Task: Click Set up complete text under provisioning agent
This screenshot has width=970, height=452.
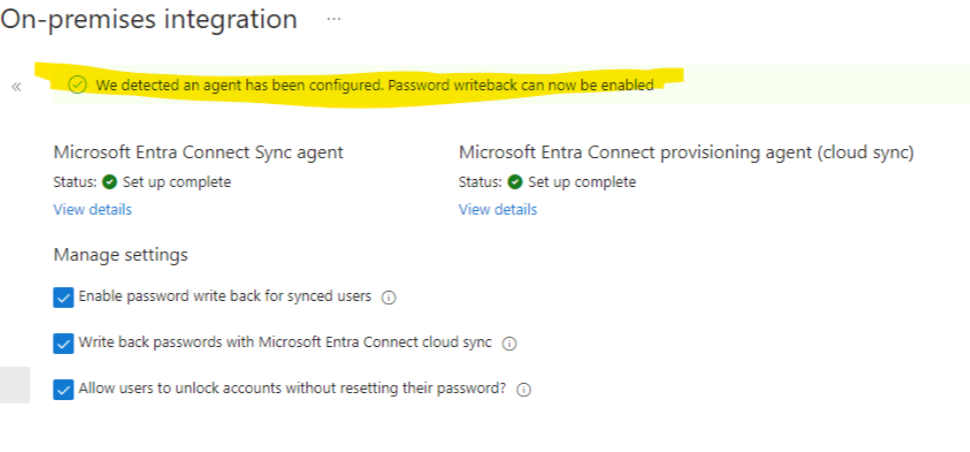Action: click(x=582, y=182)
